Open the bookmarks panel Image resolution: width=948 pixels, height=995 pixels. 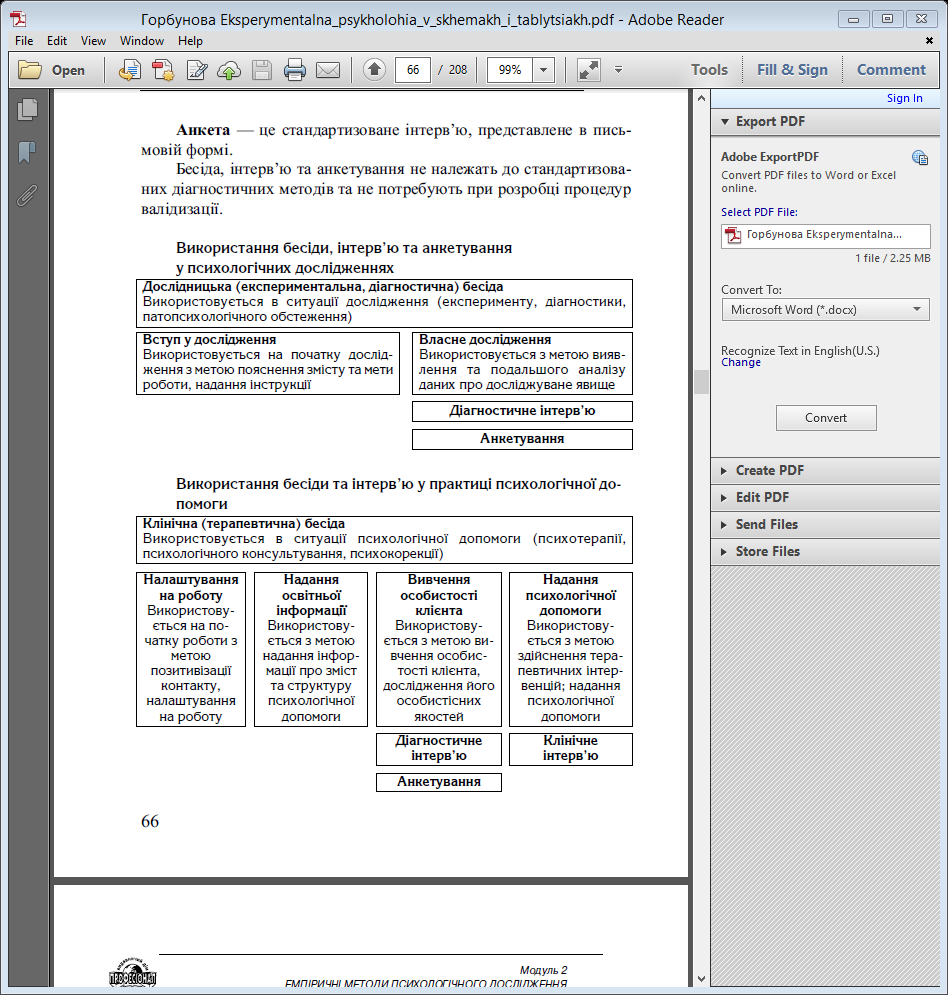27,152
